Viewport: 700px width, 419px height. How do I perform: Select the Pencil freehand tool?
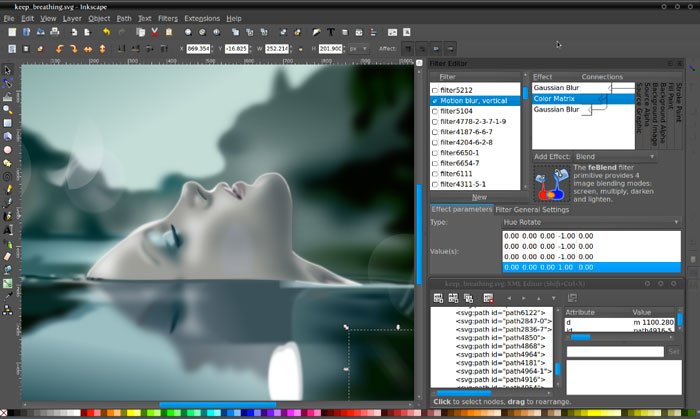pos(8,190)
